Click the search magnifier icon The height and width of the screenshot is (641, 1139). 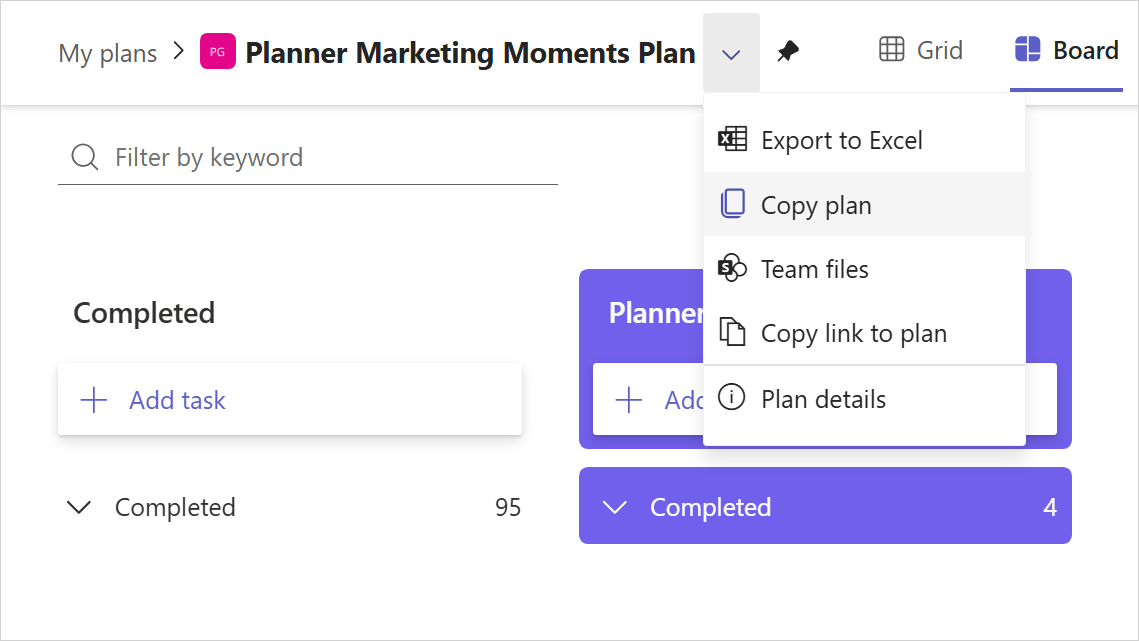(x=84, y=157)
